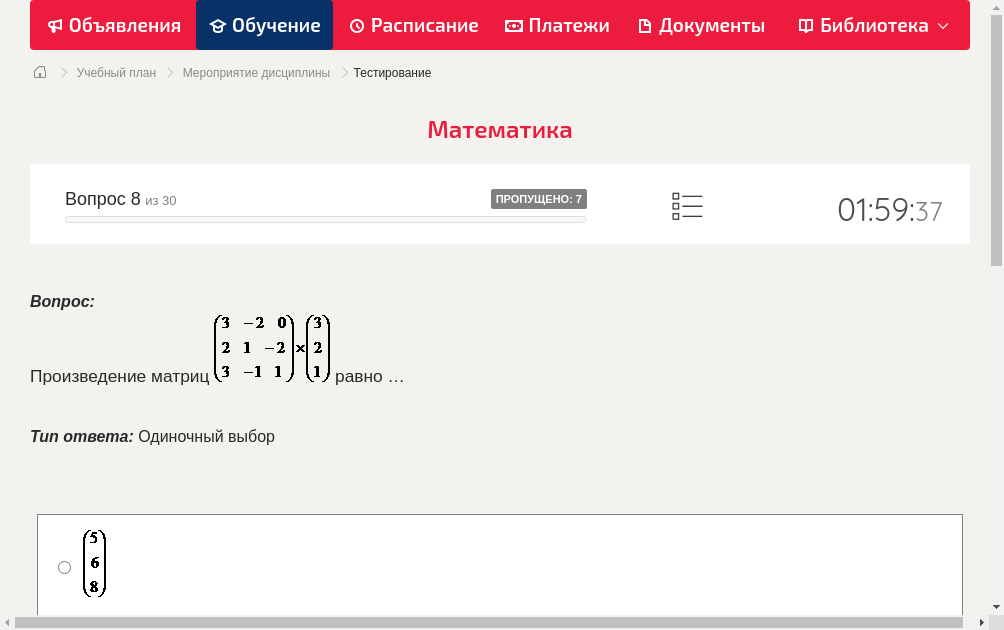
Task: Click the home icon in the breadcrumb
Action: pos(39,72)
